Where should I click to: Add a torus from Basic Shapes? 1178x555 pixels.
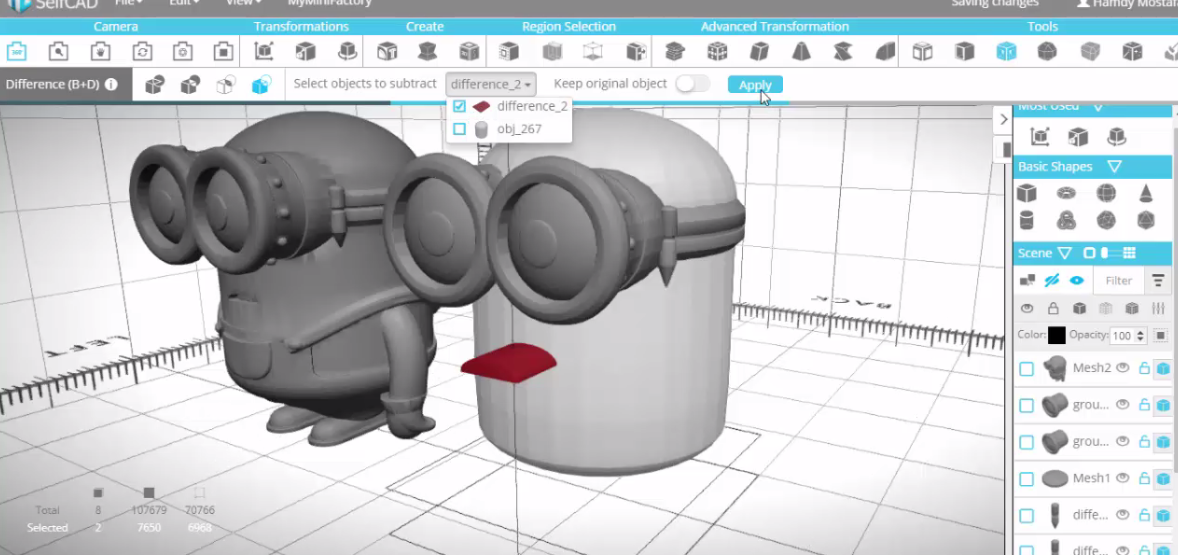(1066, 194)
